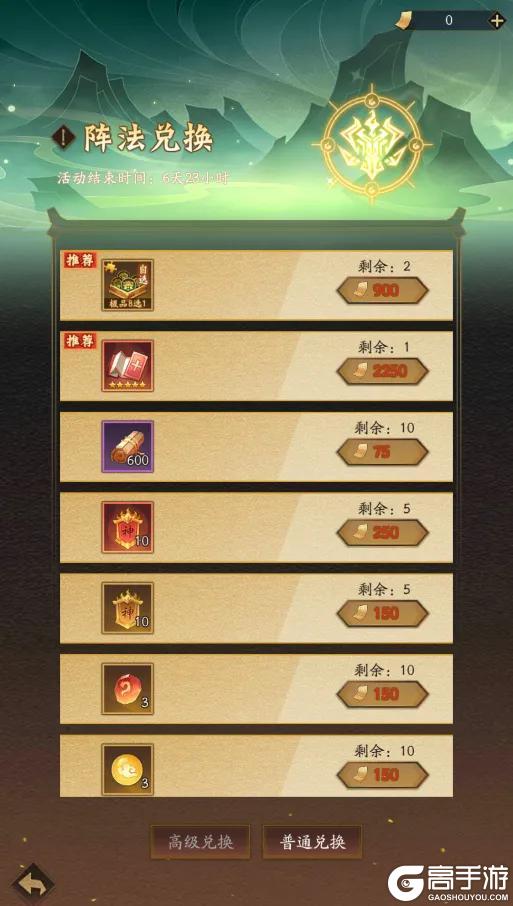
Task: Tap the plus icon to add scrolls
Action: click(x=497, y=21)
